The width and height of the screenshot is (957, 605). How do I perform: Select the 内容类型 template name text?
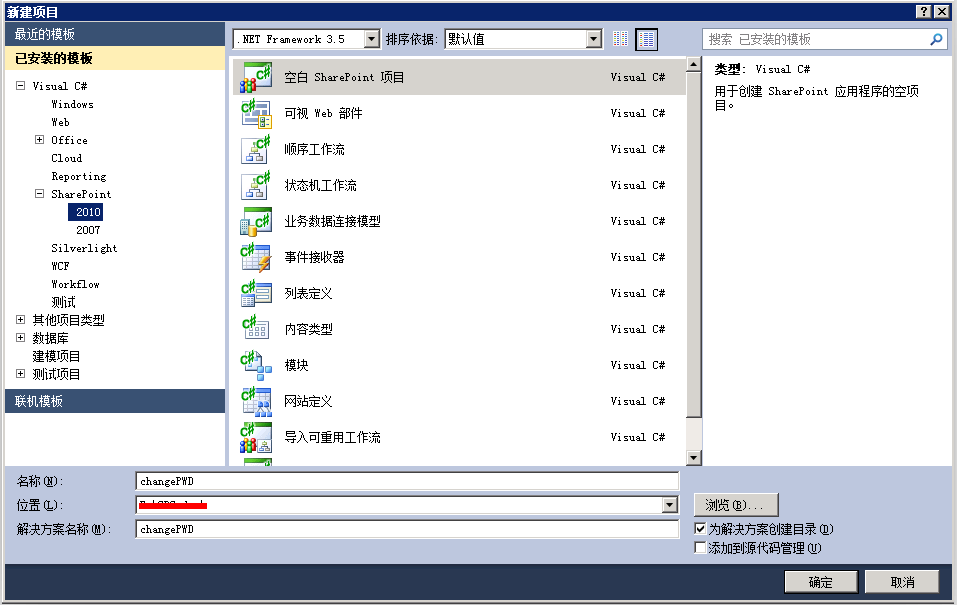(308, 330)
